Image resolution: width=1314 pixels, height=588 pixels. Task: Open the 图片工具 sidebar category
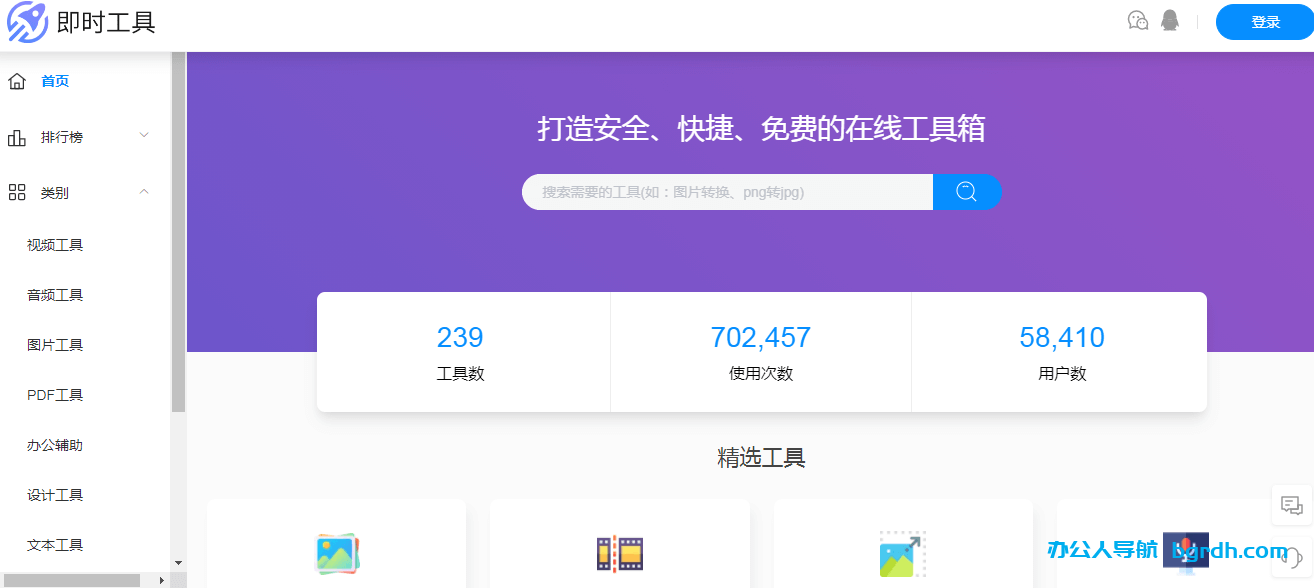pos(54,344)
